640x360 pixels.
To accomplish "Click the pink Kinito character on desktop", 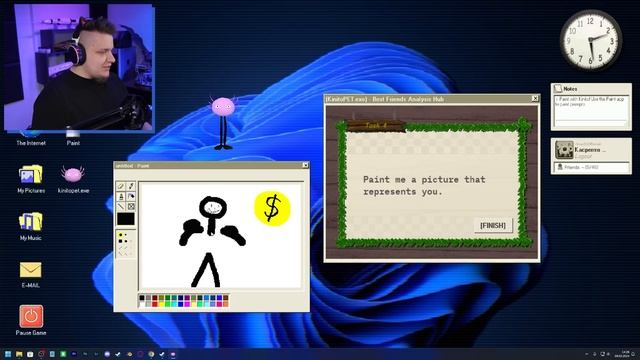I will [x=223, y=122].
